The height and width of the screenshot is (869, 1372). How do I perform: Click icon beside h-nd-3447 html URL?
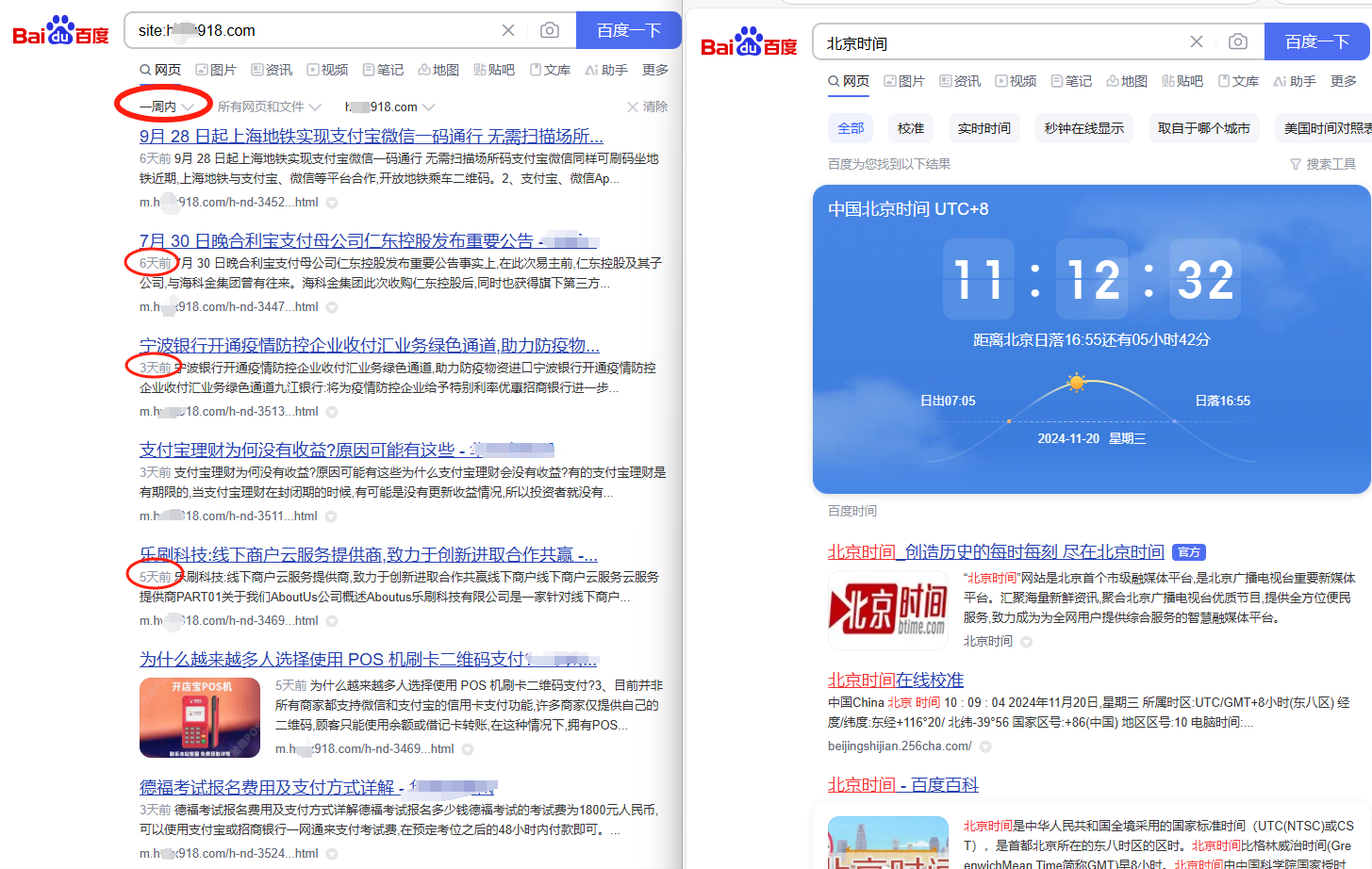(x=332, y=307)
